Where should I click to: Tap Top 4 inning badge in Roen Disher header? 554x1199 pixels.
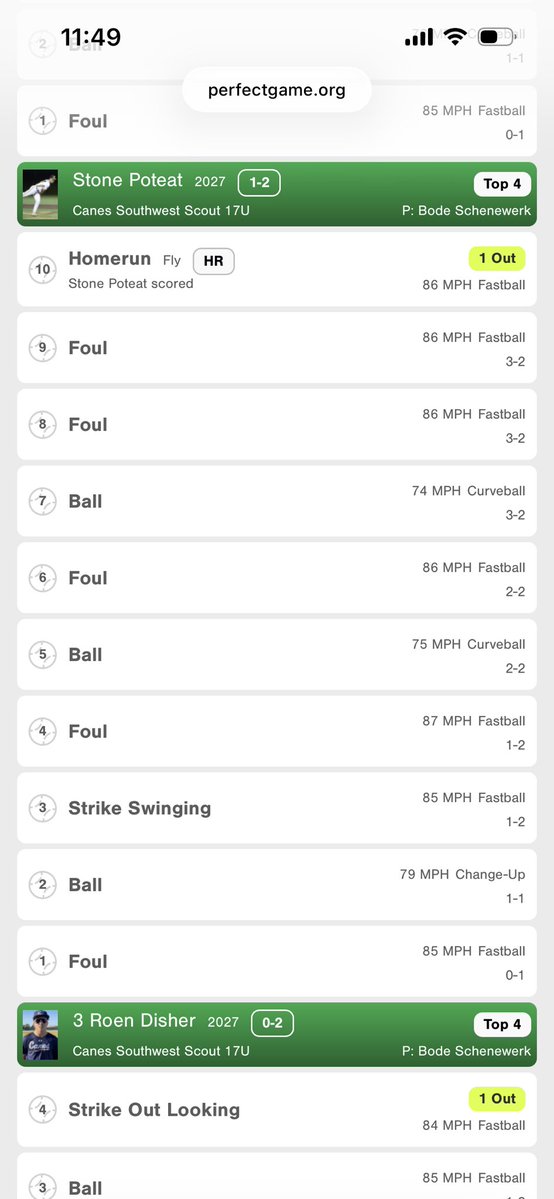coord(502,1024)
